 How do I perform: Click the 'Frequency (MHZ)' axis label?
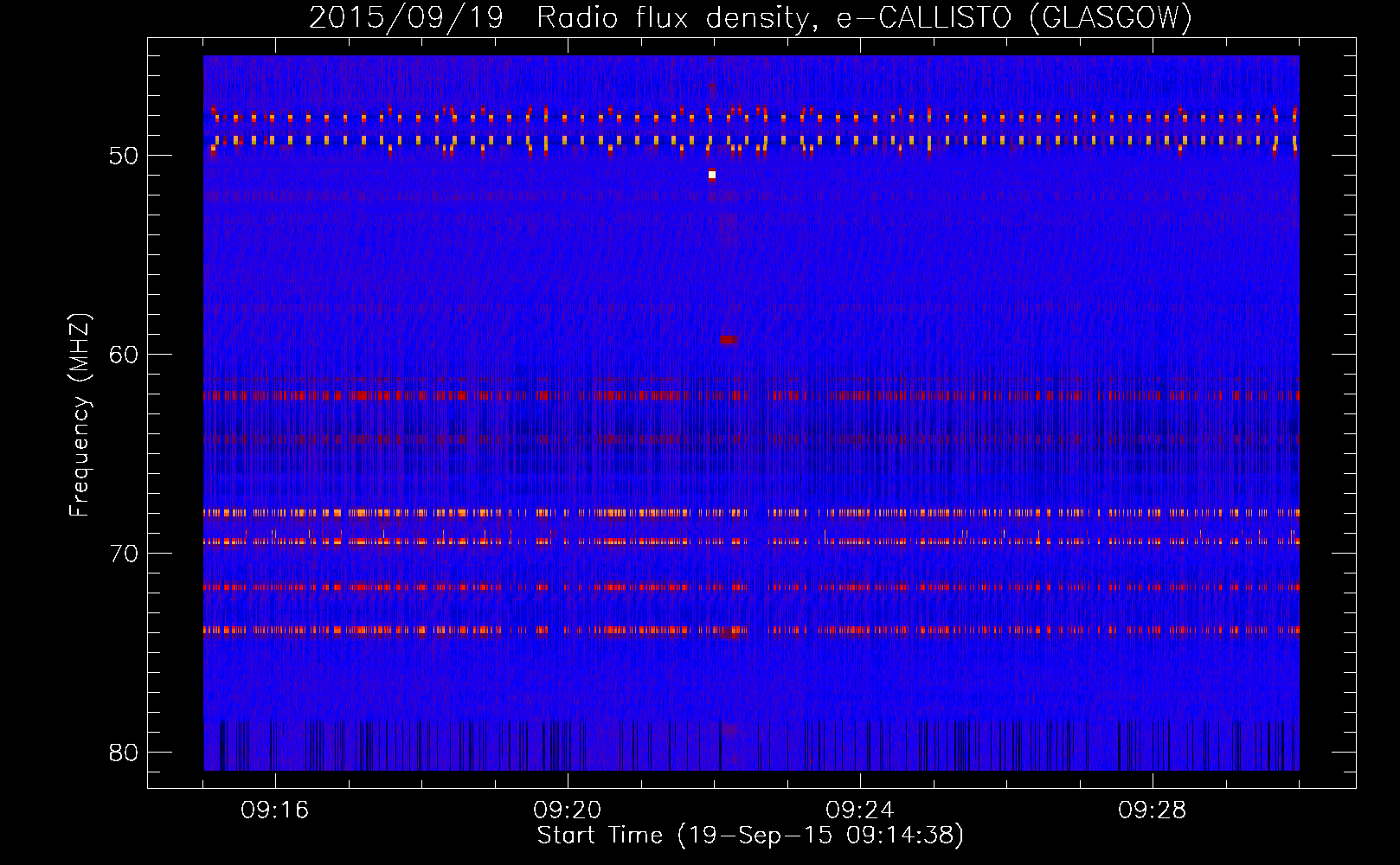click(79, 415)
